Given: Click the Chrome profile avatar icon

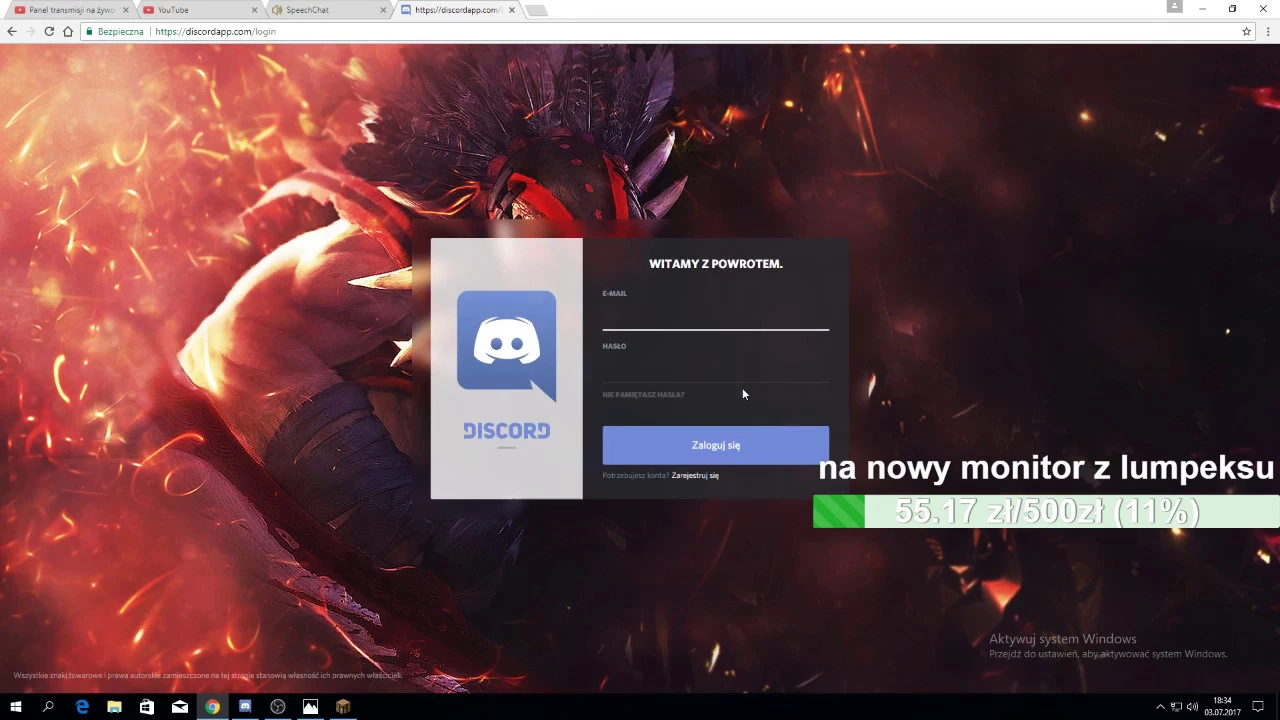Looking at the screenshot, I should click(x=1175, y=6).
